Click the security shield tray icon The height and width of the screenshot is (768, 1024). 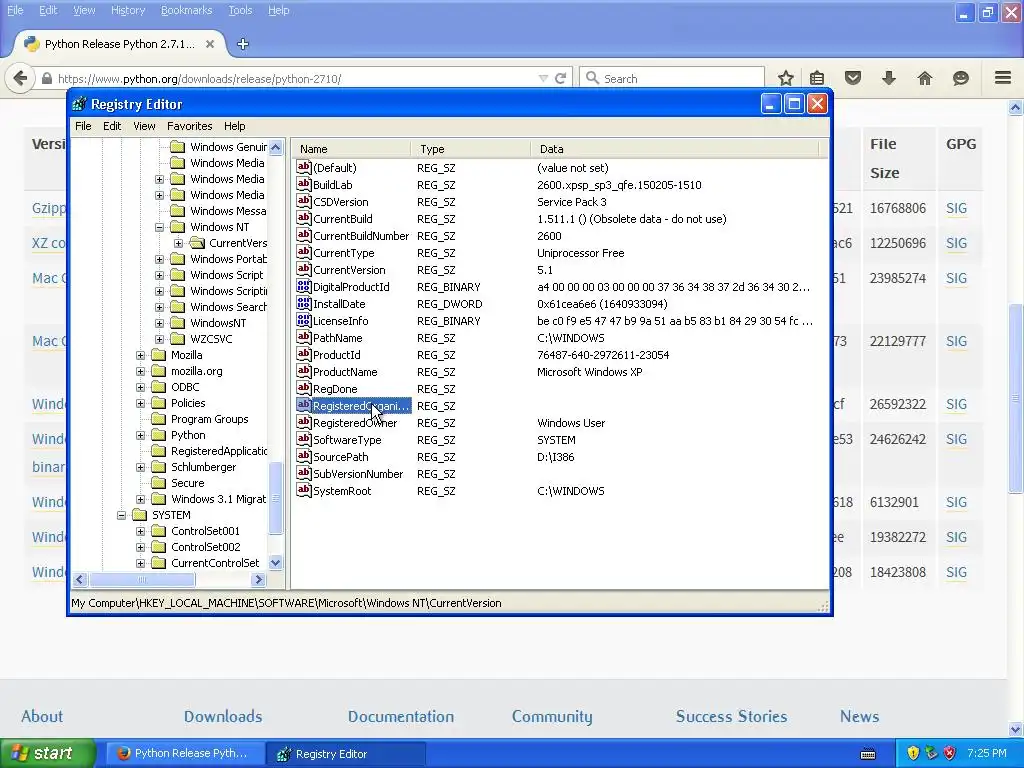point(913,753)
